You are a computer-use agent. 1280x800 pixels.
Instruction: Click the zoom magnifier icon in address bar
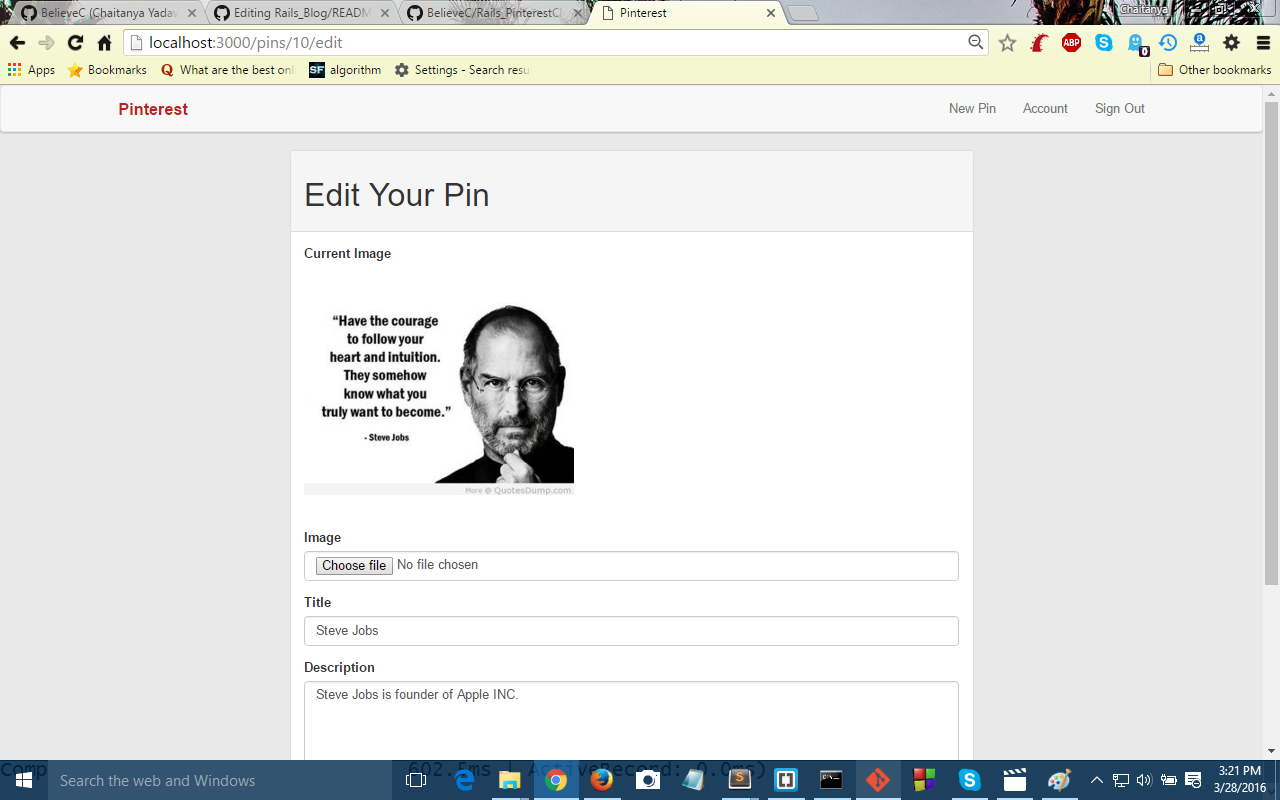tap(976, 42)
